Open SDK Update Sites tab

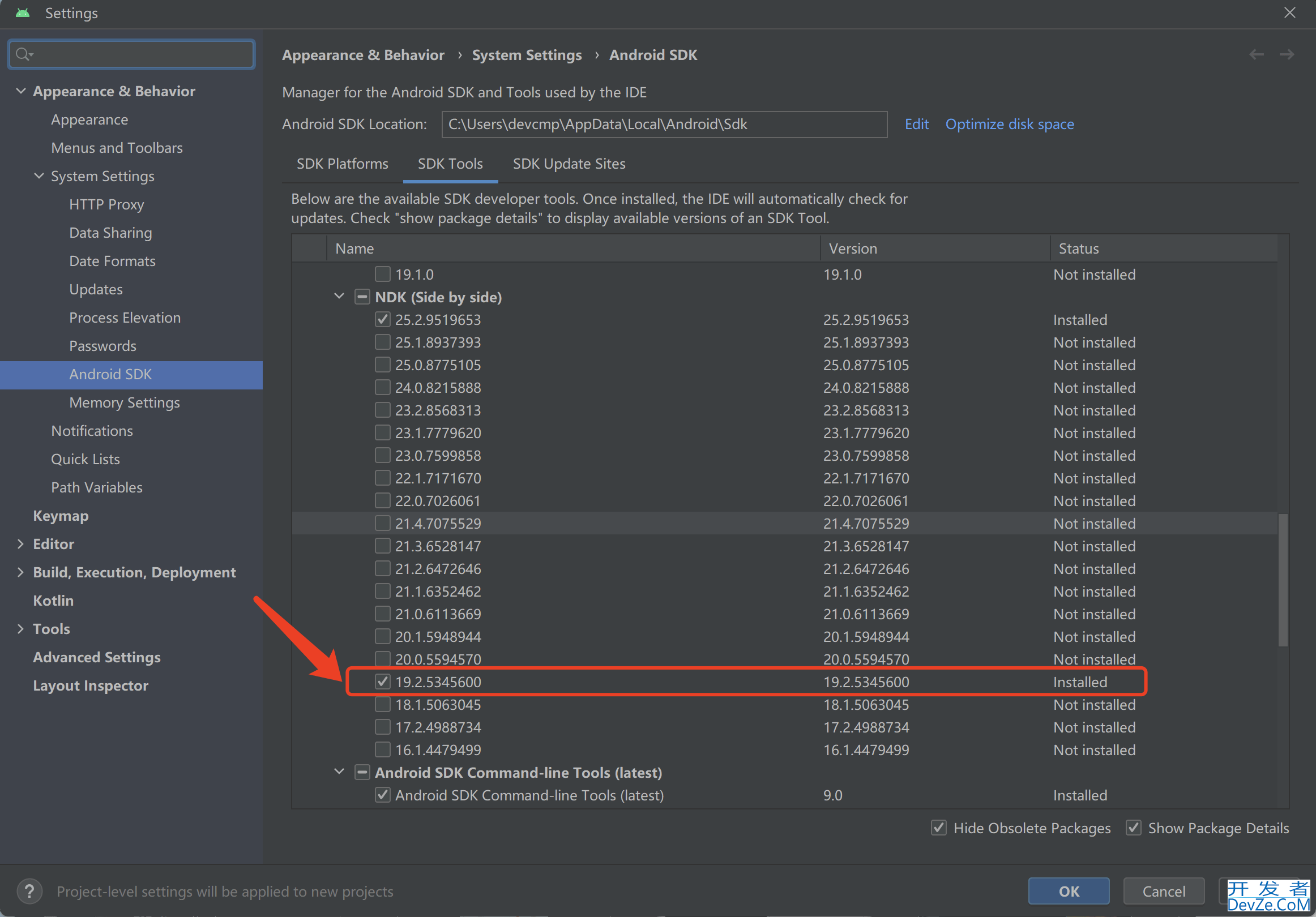tap(569, 164)
